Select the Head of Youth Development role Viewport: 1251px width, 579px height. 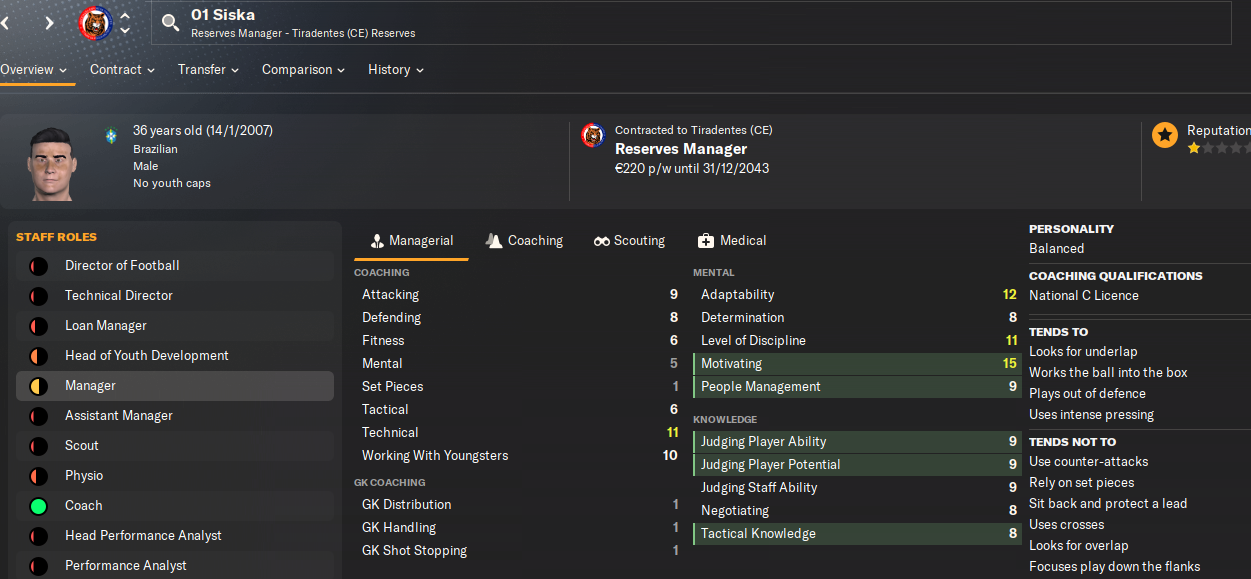(x=146, y=355)
